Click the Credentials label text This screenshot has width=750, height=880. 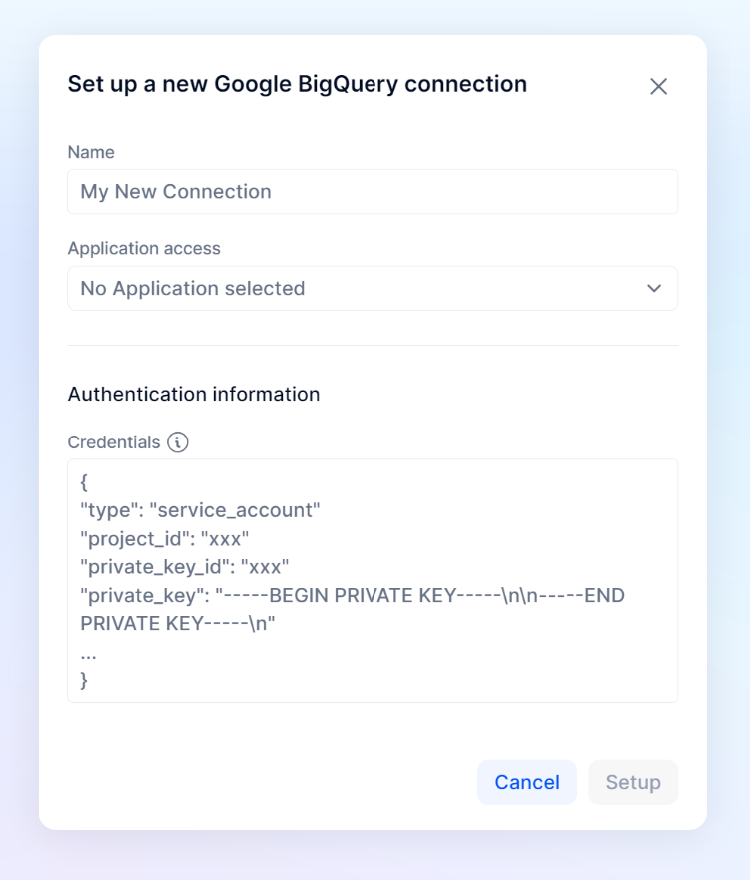(x=114, y=442)
